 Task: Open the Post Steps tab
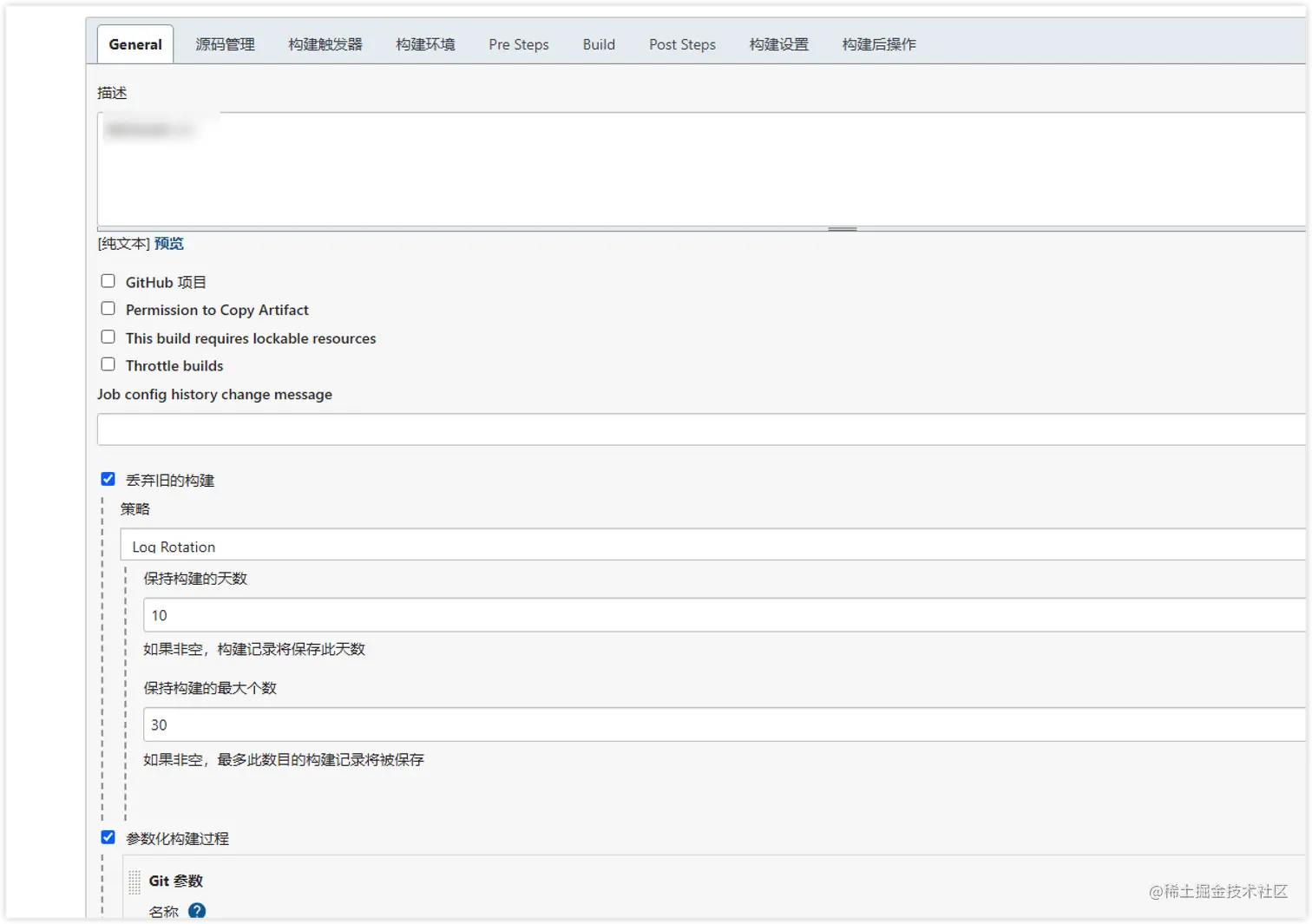pyautogui.click(x=682, y=44)
